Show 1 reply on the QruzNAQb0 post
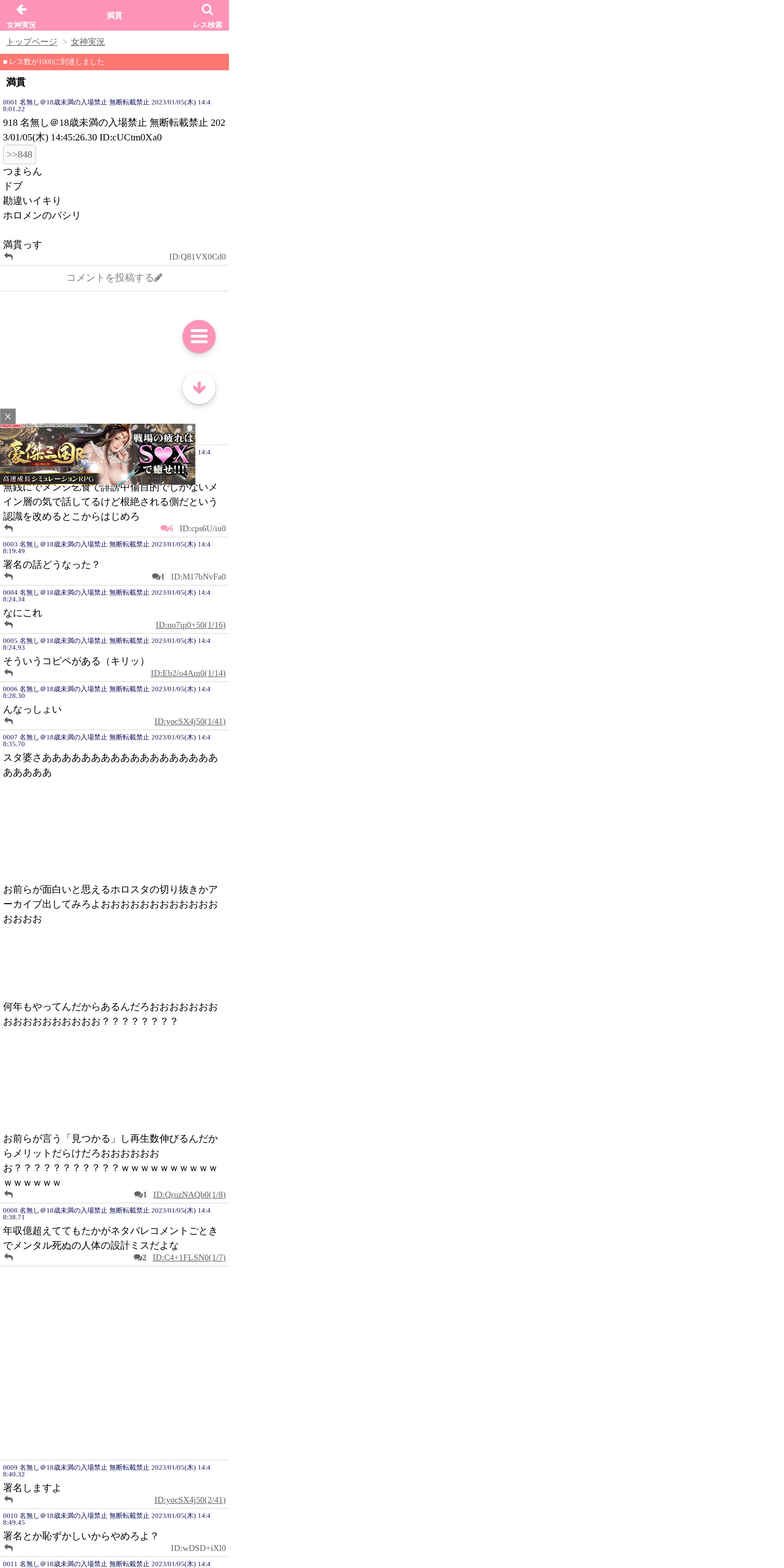784x1568 pixels. pos(141,1194)
